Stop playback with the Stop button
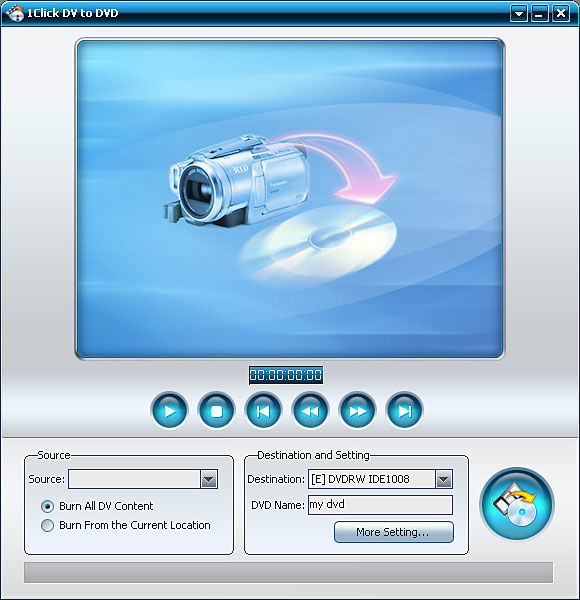 tap(217, 411)
